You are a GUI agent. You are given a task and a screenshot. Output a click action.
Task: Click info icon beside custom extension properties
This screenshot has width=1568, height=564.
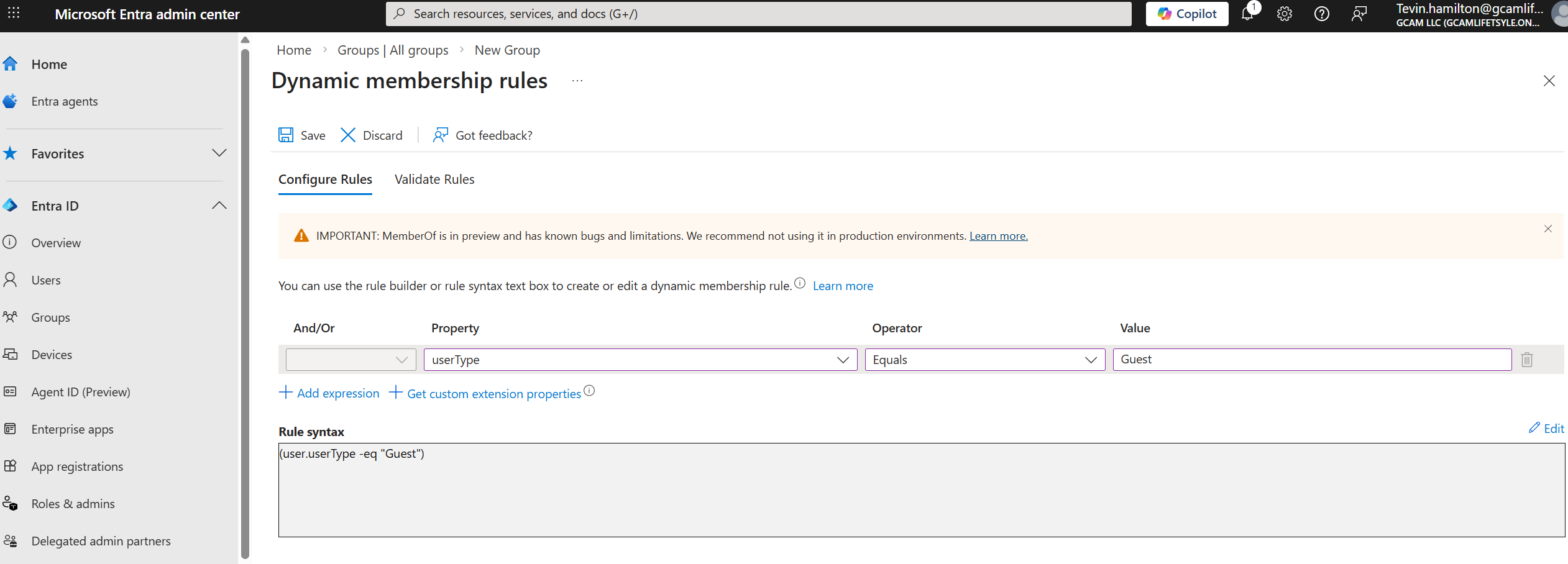589,391
